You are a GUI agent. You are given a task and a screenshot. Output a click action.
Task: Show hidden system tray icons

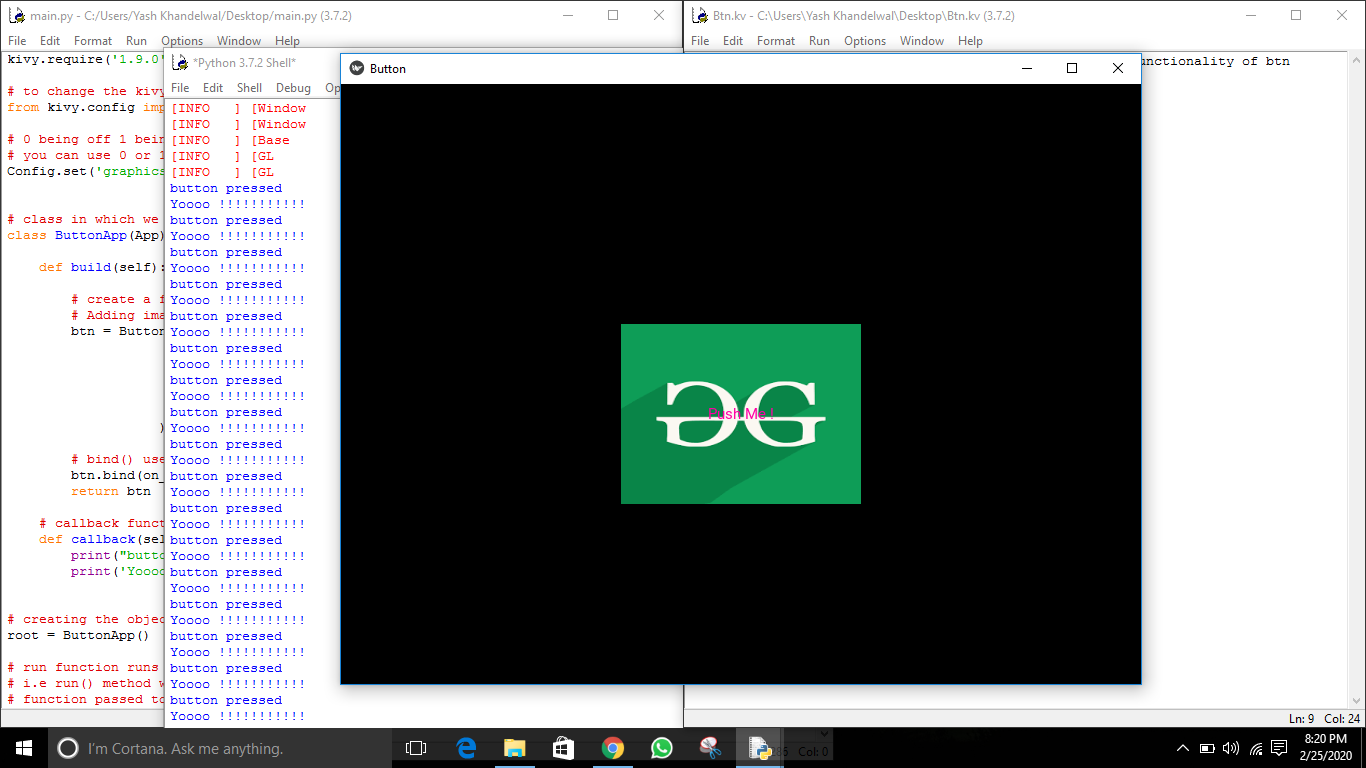(1183, 748)
